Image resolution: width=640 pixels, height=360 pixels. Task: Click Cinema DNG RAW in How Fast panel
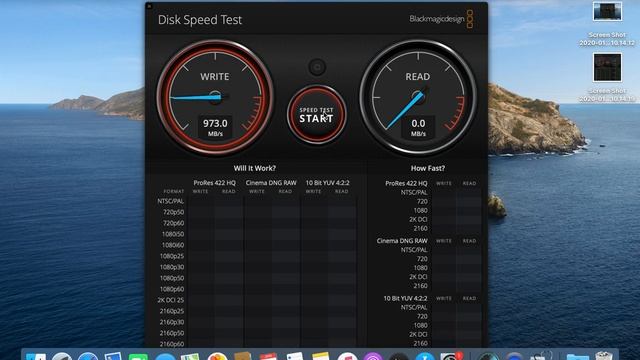[x=402, y=241]
